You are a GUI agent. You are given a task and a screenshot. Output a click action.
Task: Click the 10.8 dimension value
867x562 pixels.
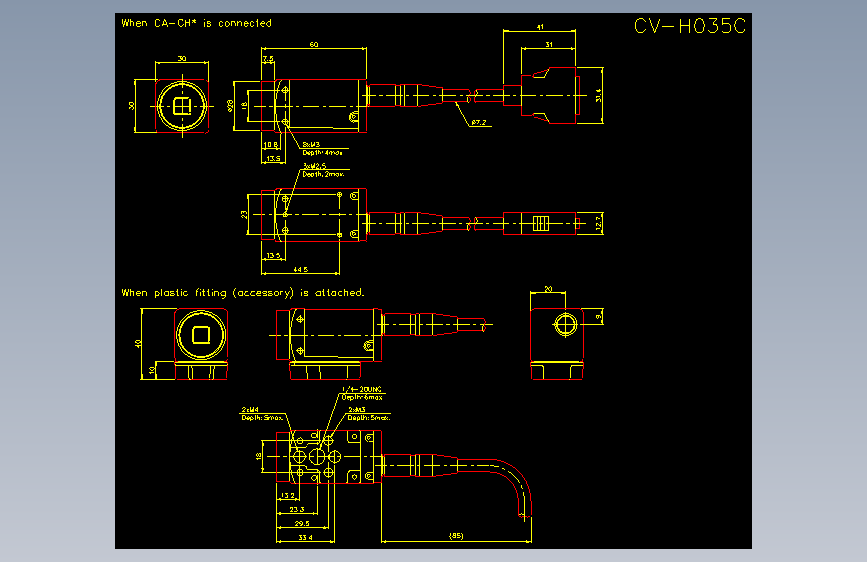[270, 145]
